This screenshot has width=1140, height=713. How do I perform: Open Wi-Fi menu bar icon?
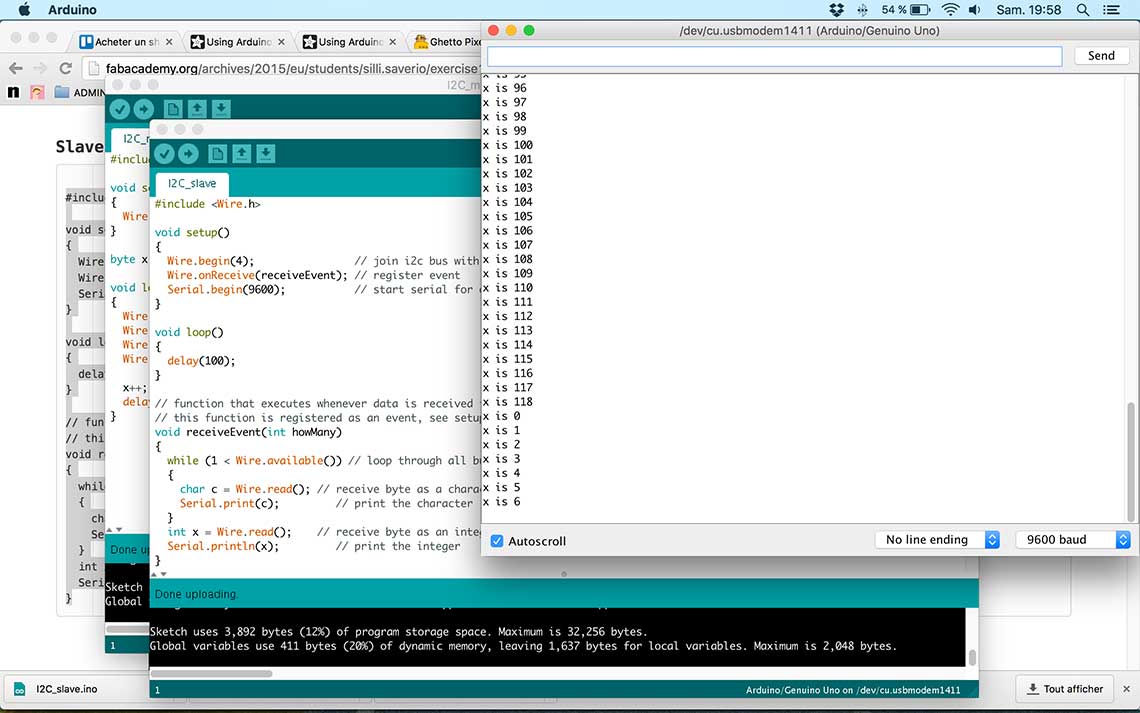click(x=950, y=9)
